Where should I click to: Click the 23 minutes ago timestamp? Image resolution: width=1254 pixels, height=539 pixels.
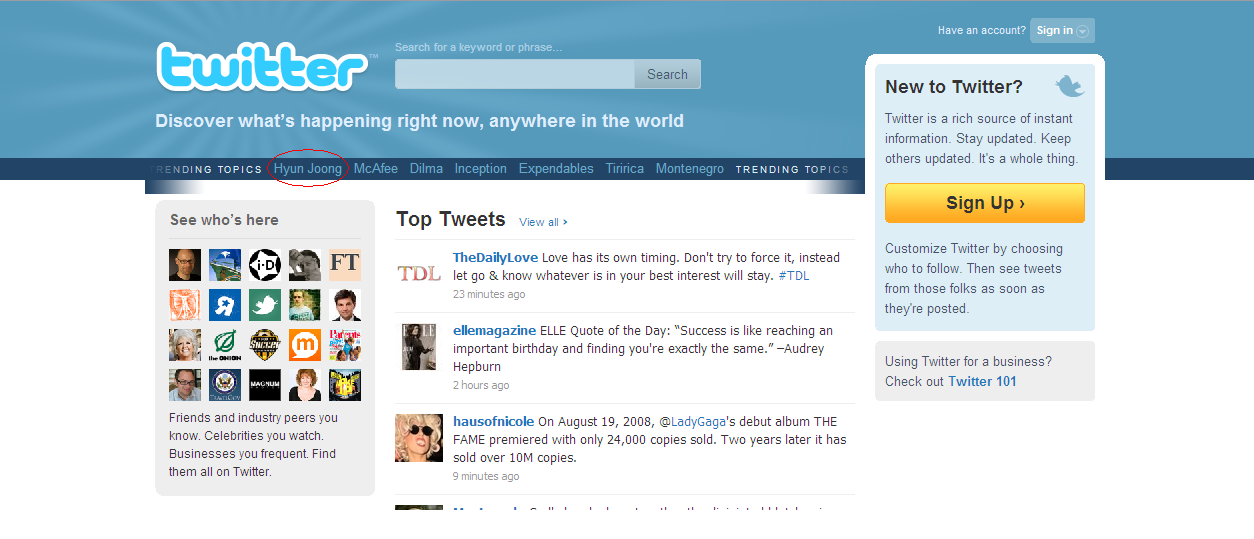click(x=489, y=294)
